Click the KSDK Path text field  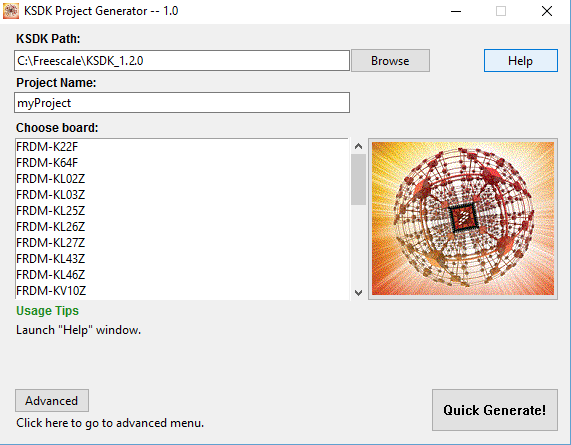click(182, 60)
